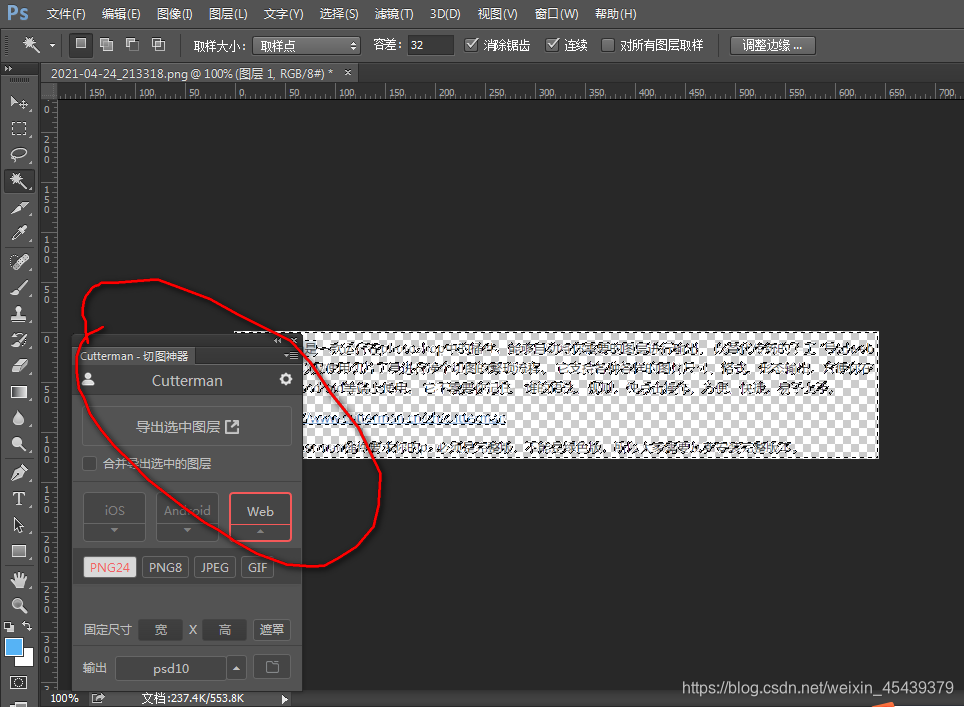Image resolution: width=964 pixels, height=707 pixels.
Task: Click the foreground color swatch
Action: click(14, 647)
